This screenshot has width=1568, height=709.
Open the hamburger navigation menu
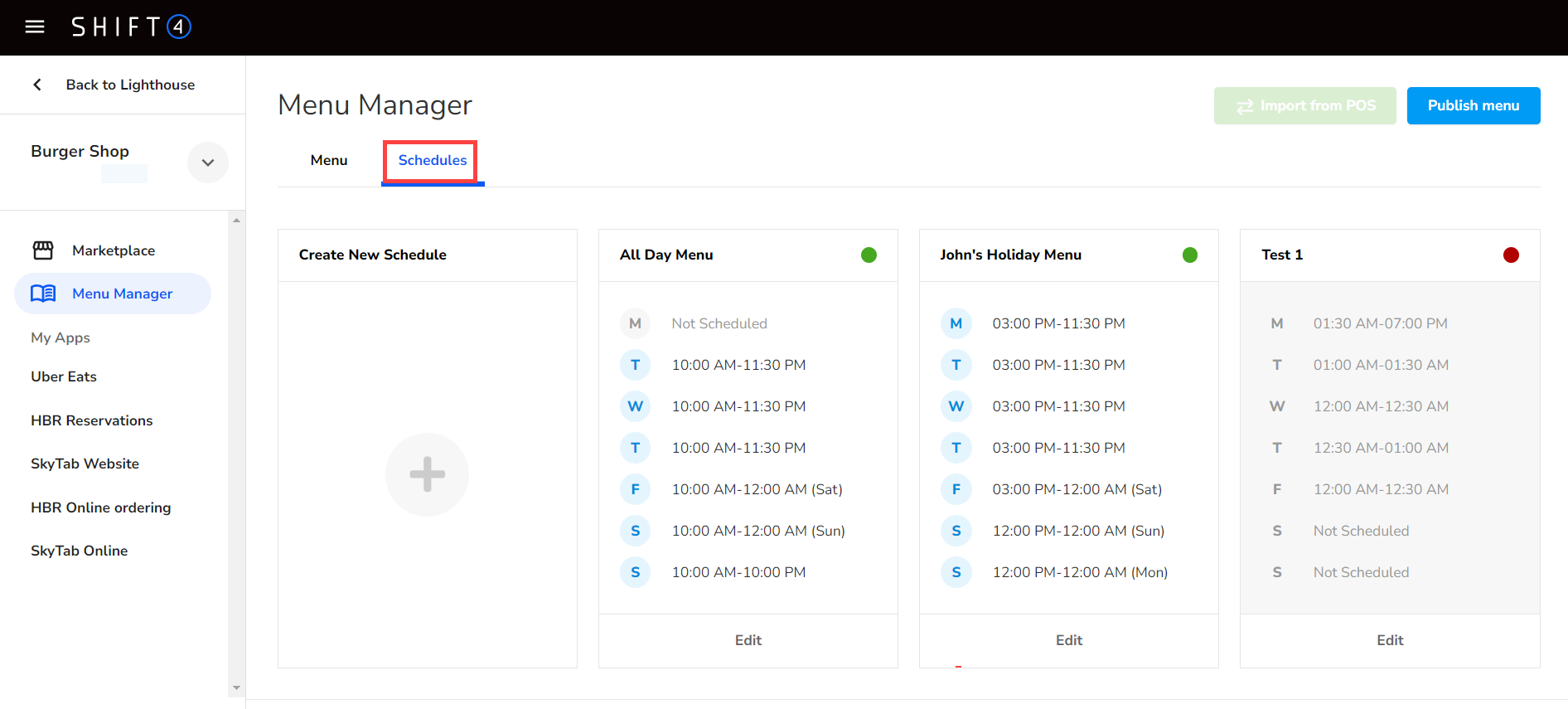(35, 27)
